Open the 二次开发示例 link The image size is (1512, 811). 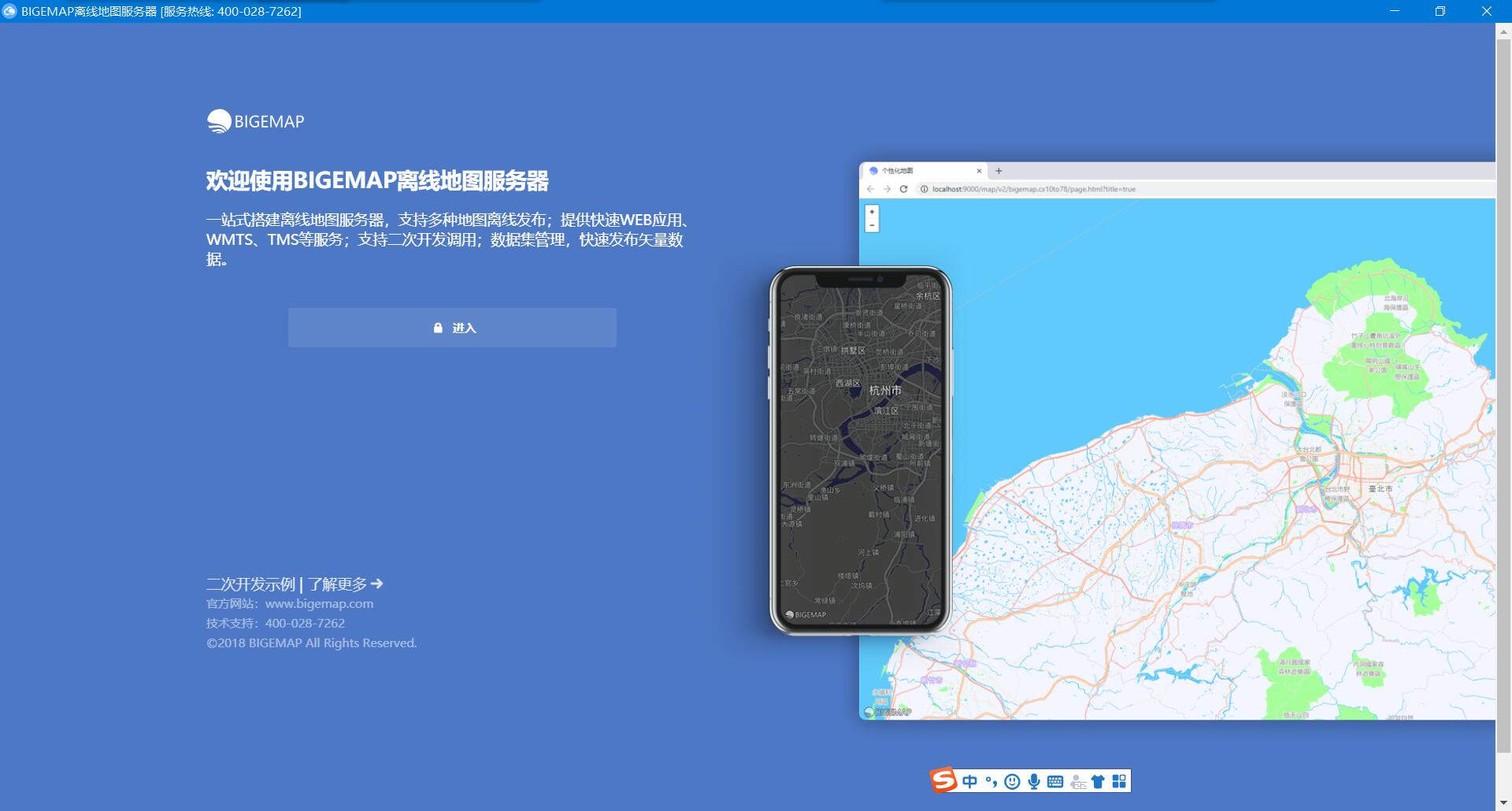250,584
